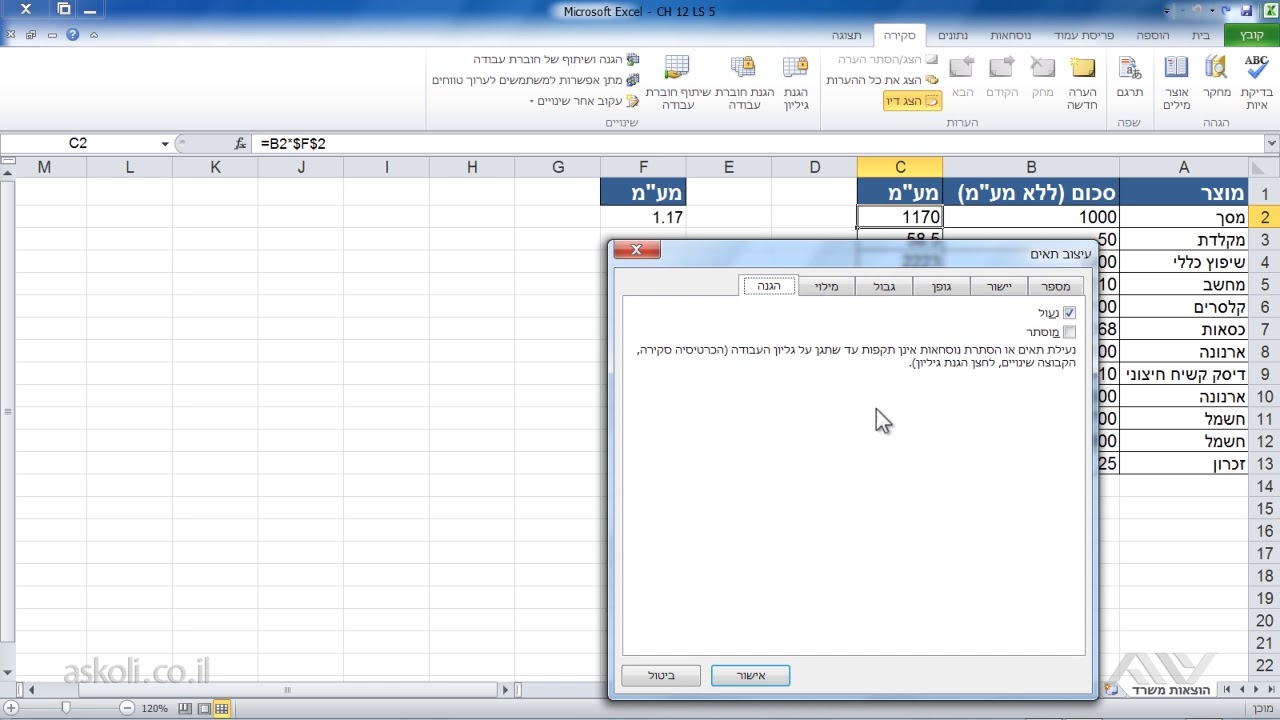Viewport: 1280px width, 720px height.
Task: Click Show All Comments (הצג את כל ההערות)
Action: [x=883, y=80]
